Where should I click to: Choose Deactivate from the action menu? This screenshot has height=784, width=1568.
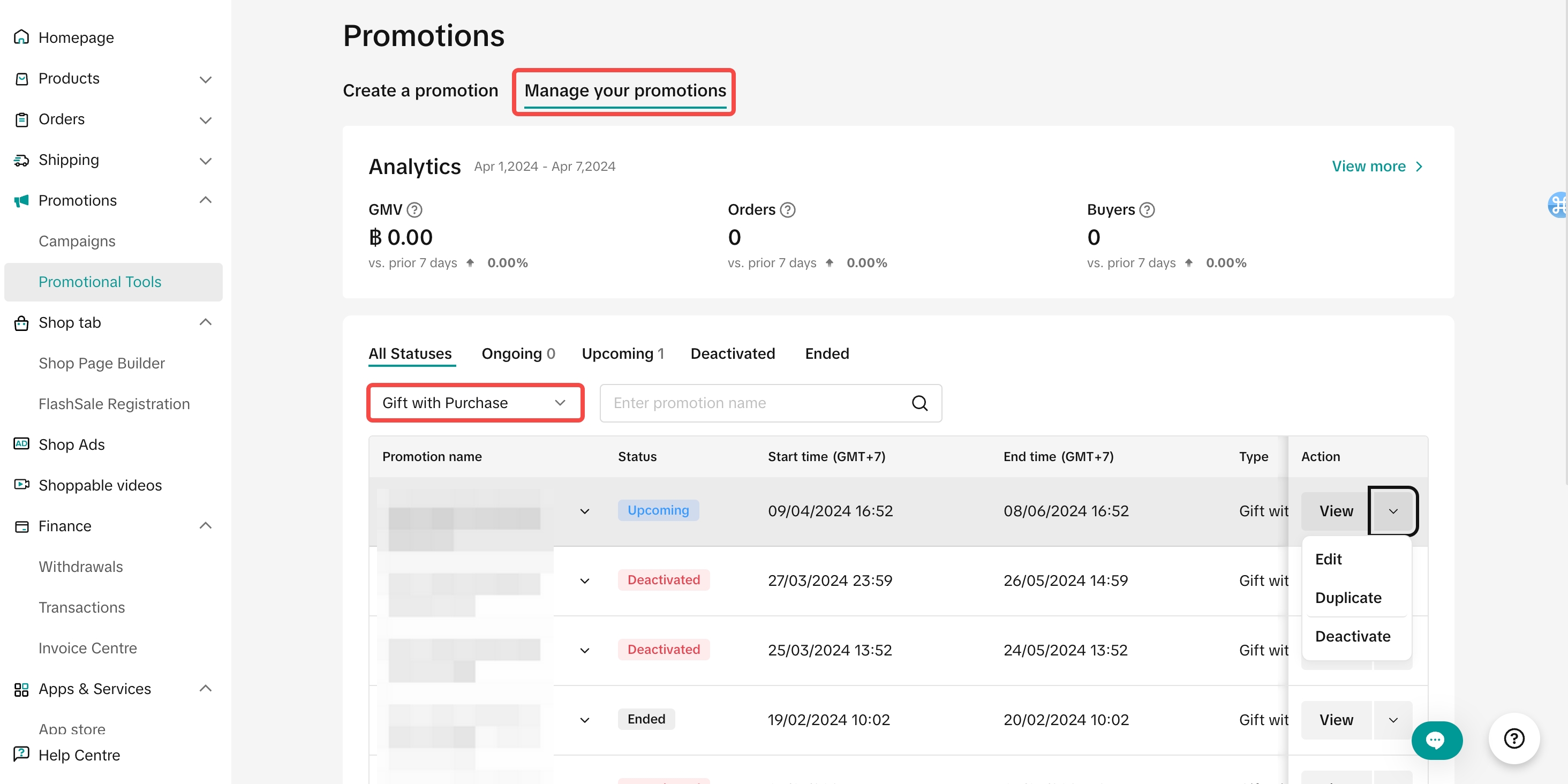[1353, 636]
